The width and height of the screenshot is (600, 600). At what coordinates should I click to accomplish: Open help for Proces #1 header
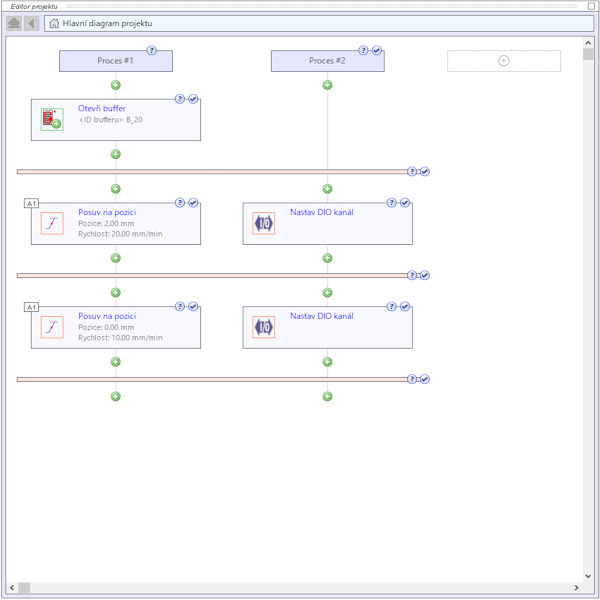point(152,50)
